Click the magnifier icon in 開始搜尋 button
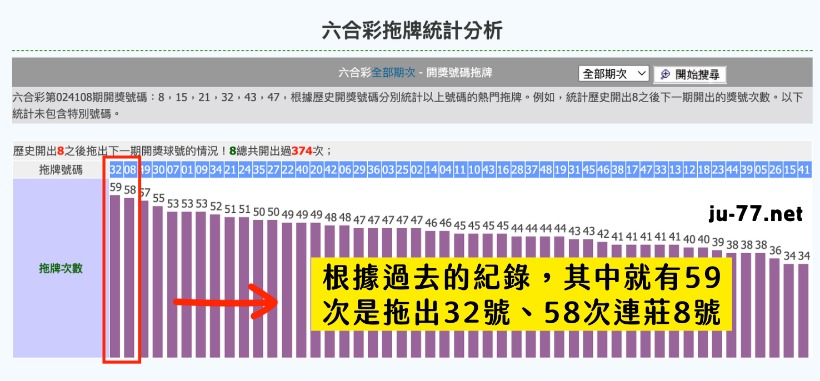Viewport: 820px width, 381px height. click(x=665, y=74)
